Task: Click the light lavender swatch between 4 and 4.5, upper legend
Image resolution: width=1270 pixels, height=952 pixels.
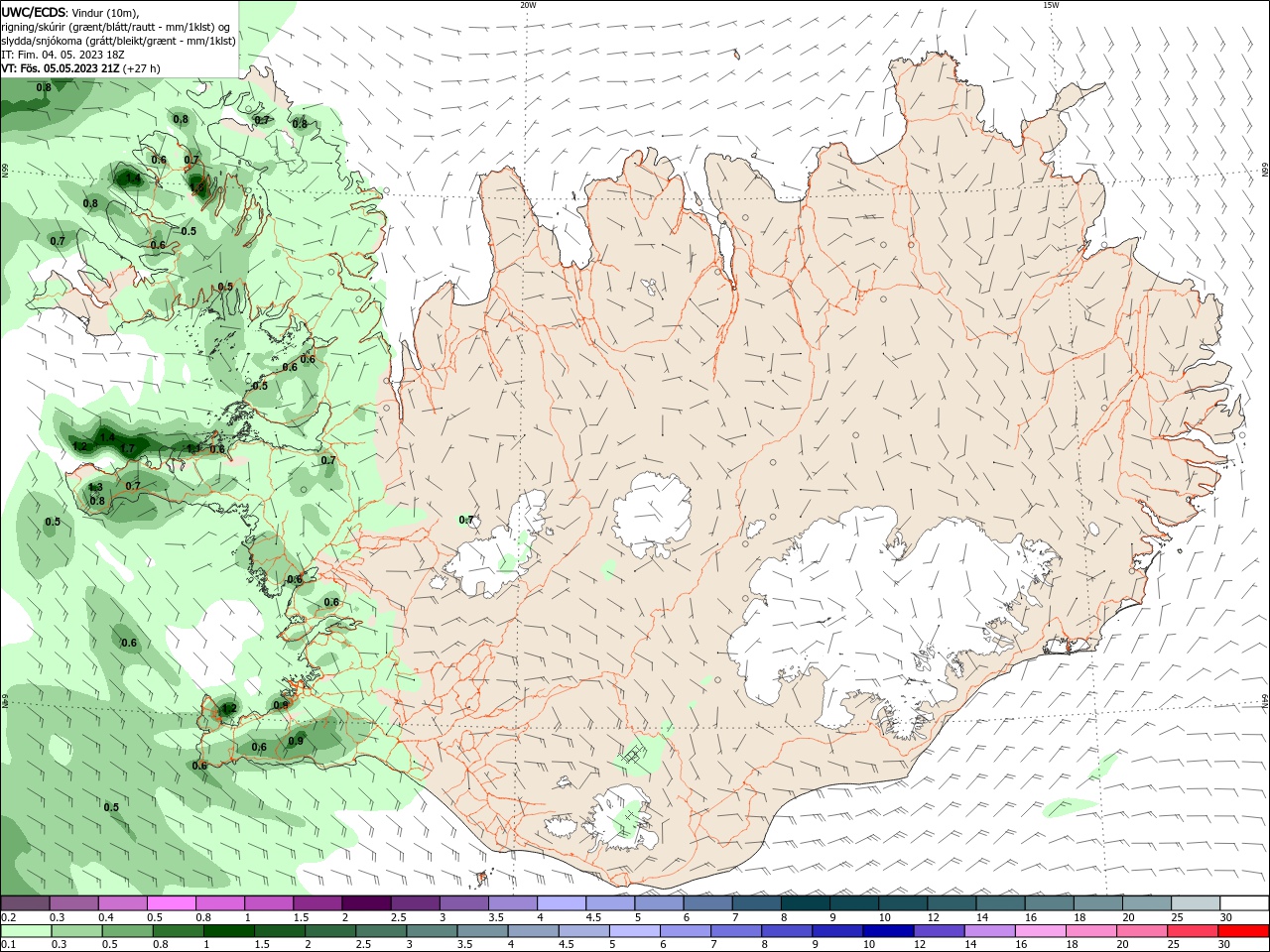Action: pyautogui.click(x=562, y=903)
